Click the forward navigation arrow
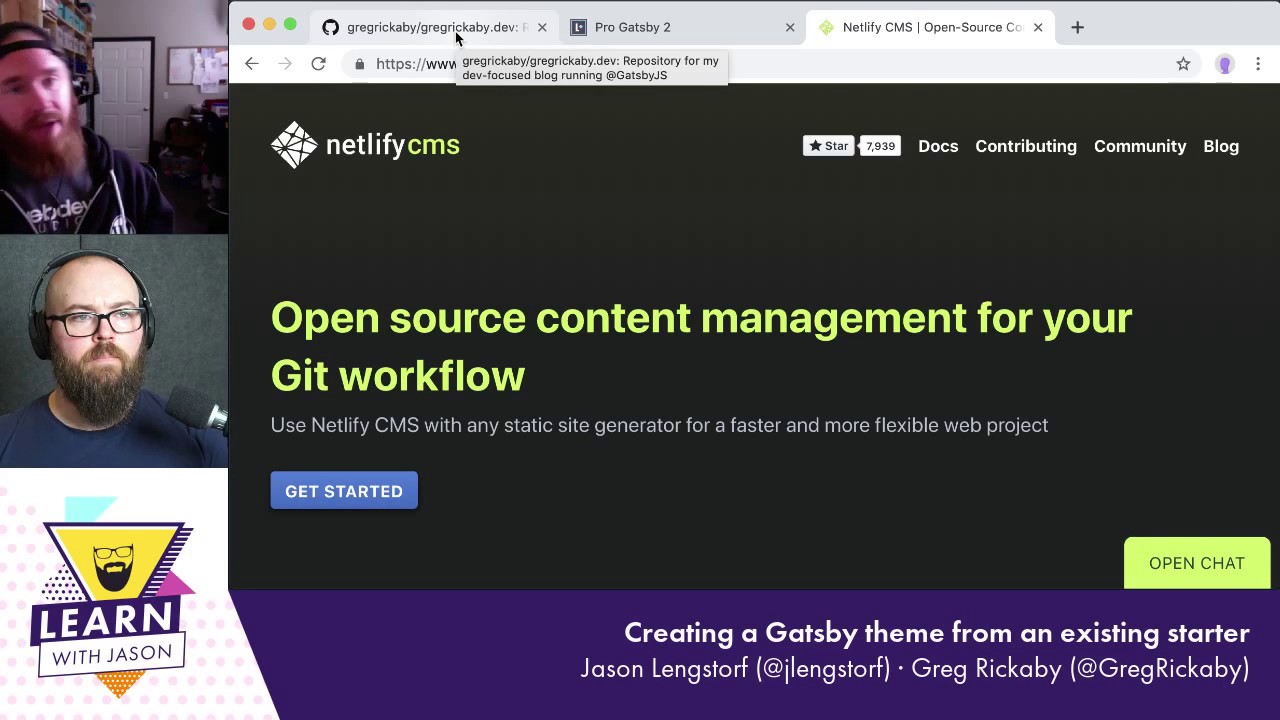Screen dimensions: 1280x720 (x=285, y=63)
